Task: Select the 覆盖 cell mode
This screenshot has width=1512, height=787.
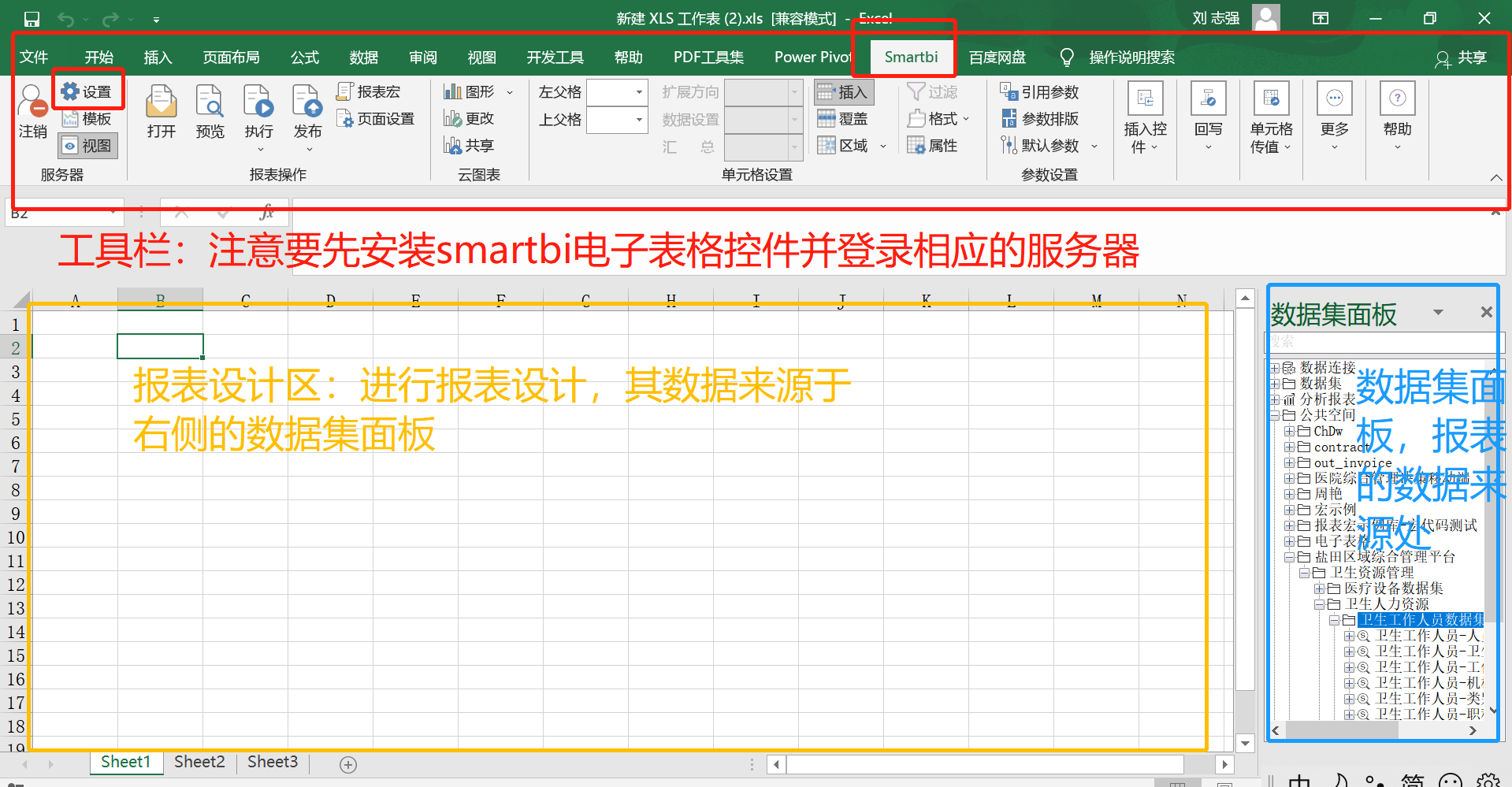Action: (843, 119)
